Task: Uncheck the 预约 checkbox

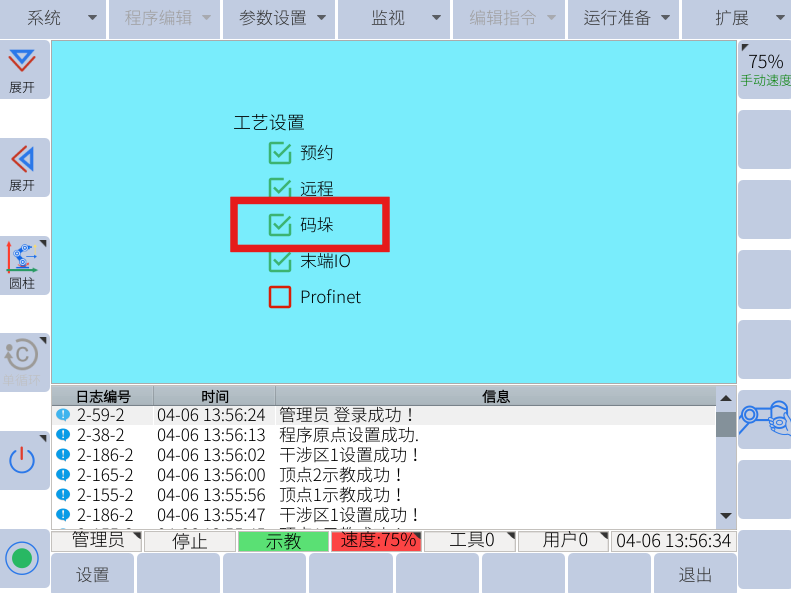Action: coord(280,153)
